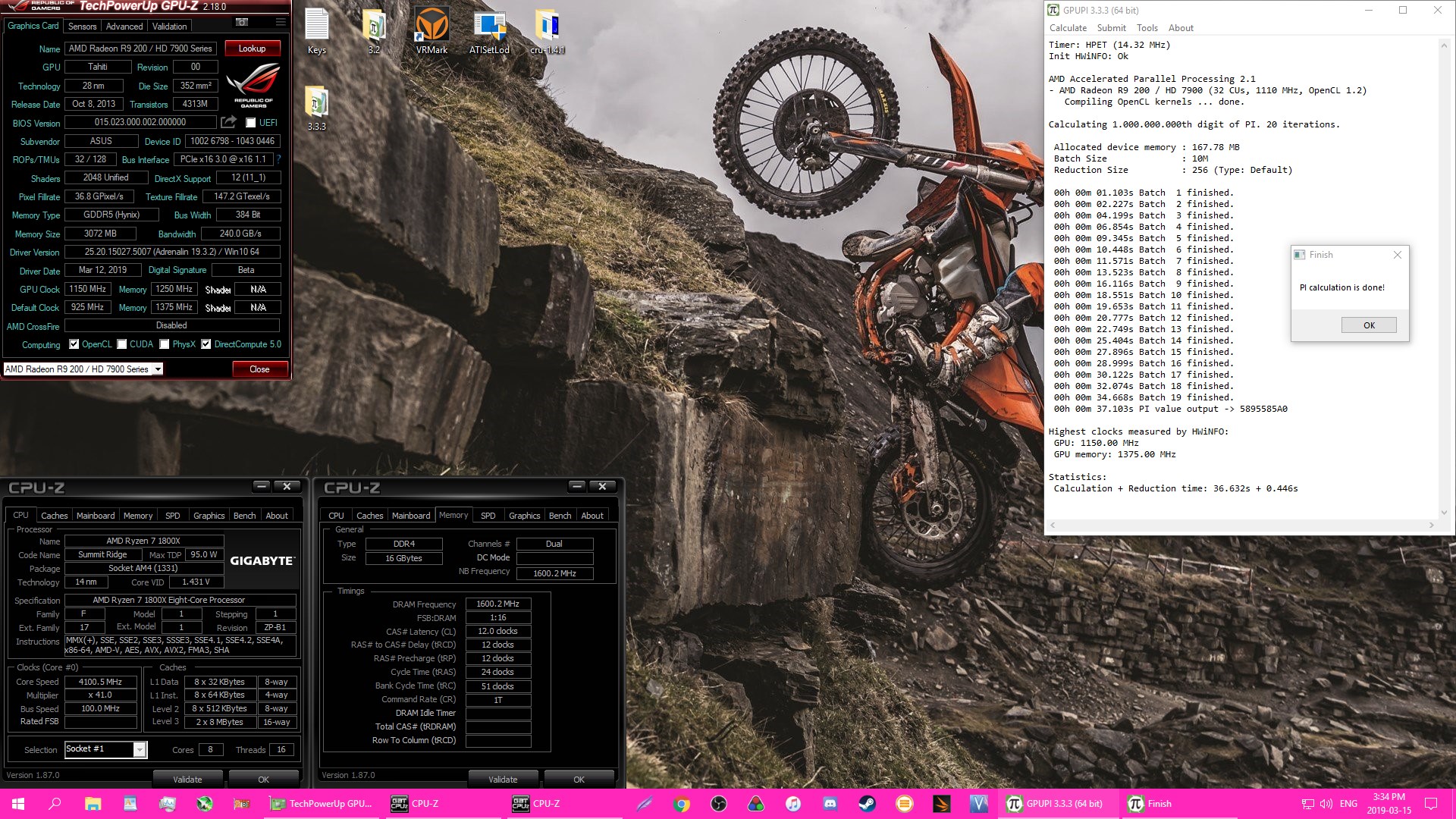Click the red Close button in GPU-Z
1456x819 pixels.
[x=259, y=369]
